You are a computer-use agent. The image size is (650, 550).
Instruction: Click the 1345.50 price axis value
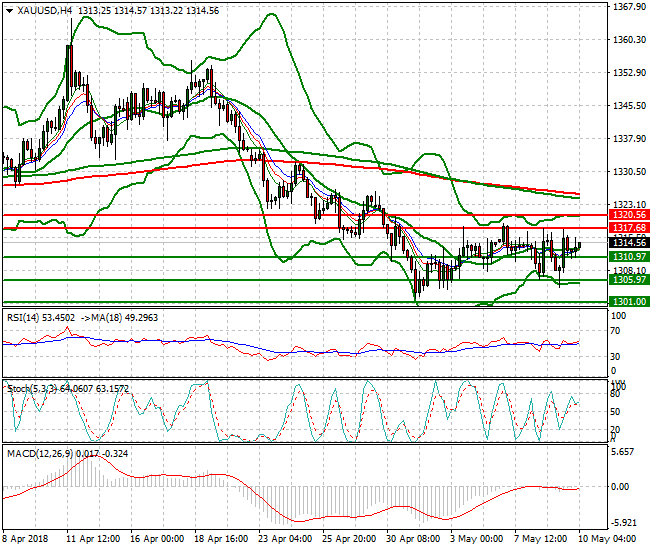[629, 106]
